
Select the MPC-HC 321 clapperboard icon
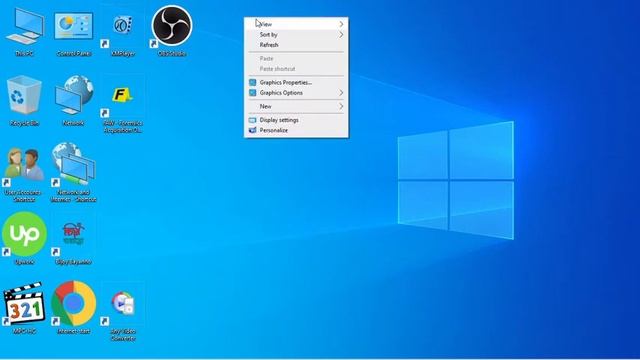tap(24, 303)
